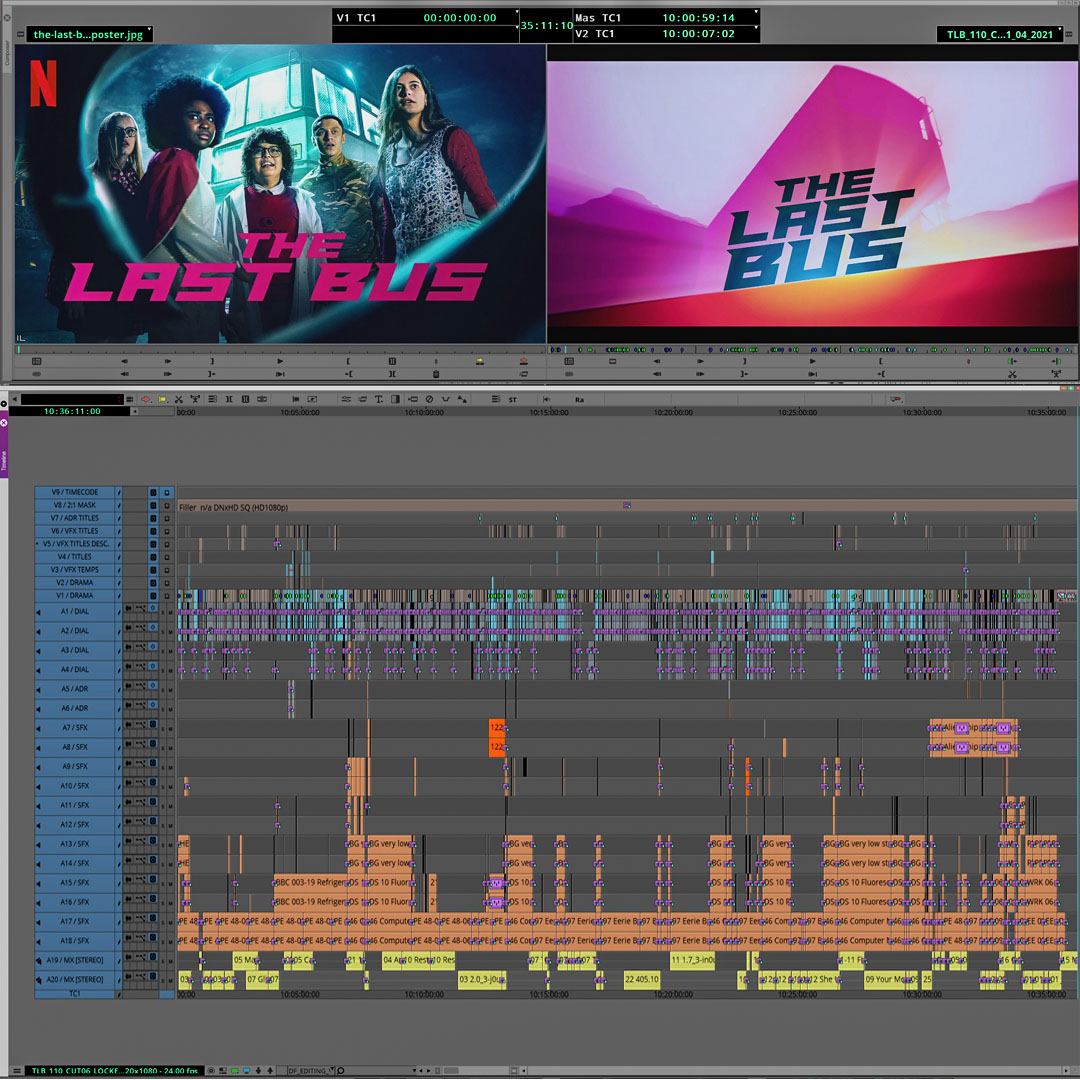Select the V3 / VFX TEMPS track
Image resolution: width=1080 pixels, height=1080 pixels.
(x=75, y=570)
